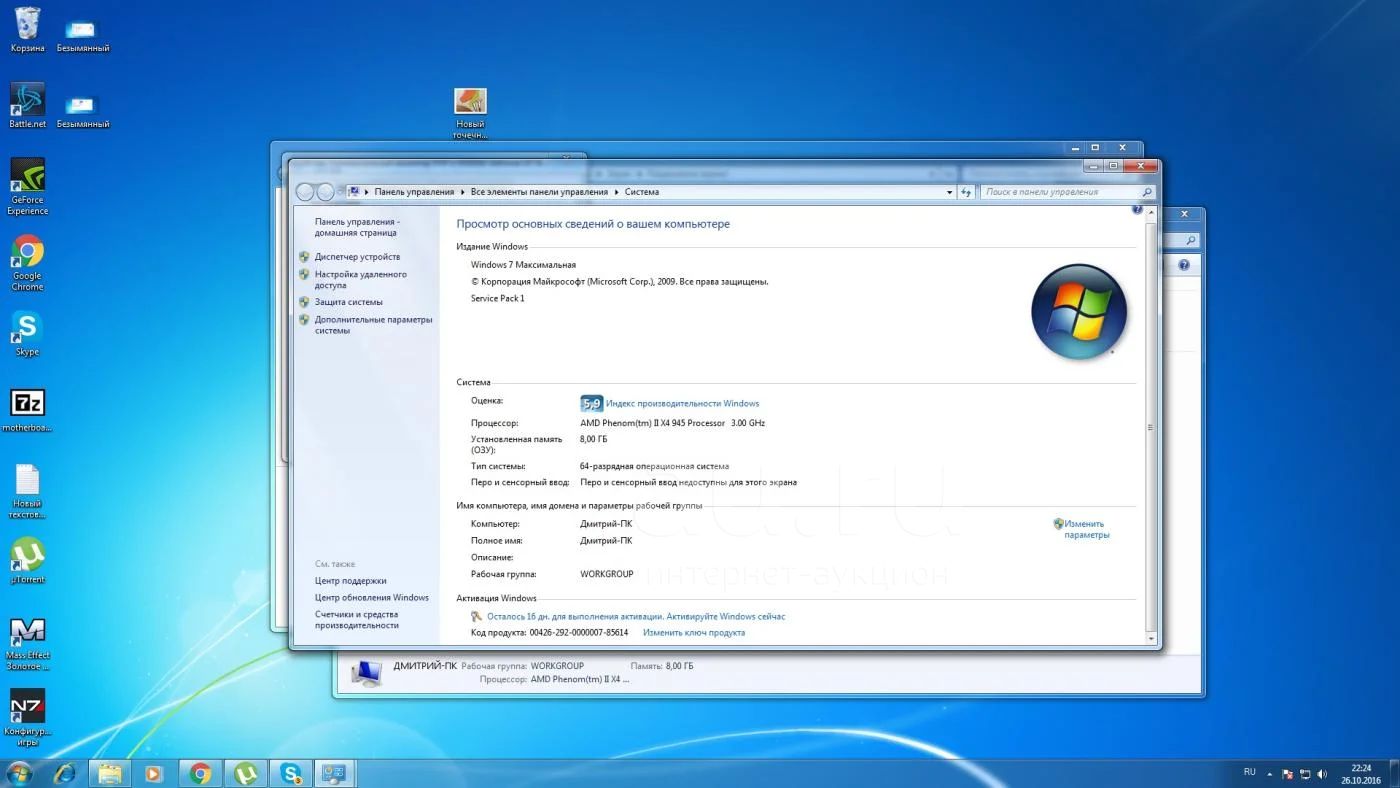Click the ДМИТРИЙ-ПК computer icon in back window
1400x788 pixels.
366,673
